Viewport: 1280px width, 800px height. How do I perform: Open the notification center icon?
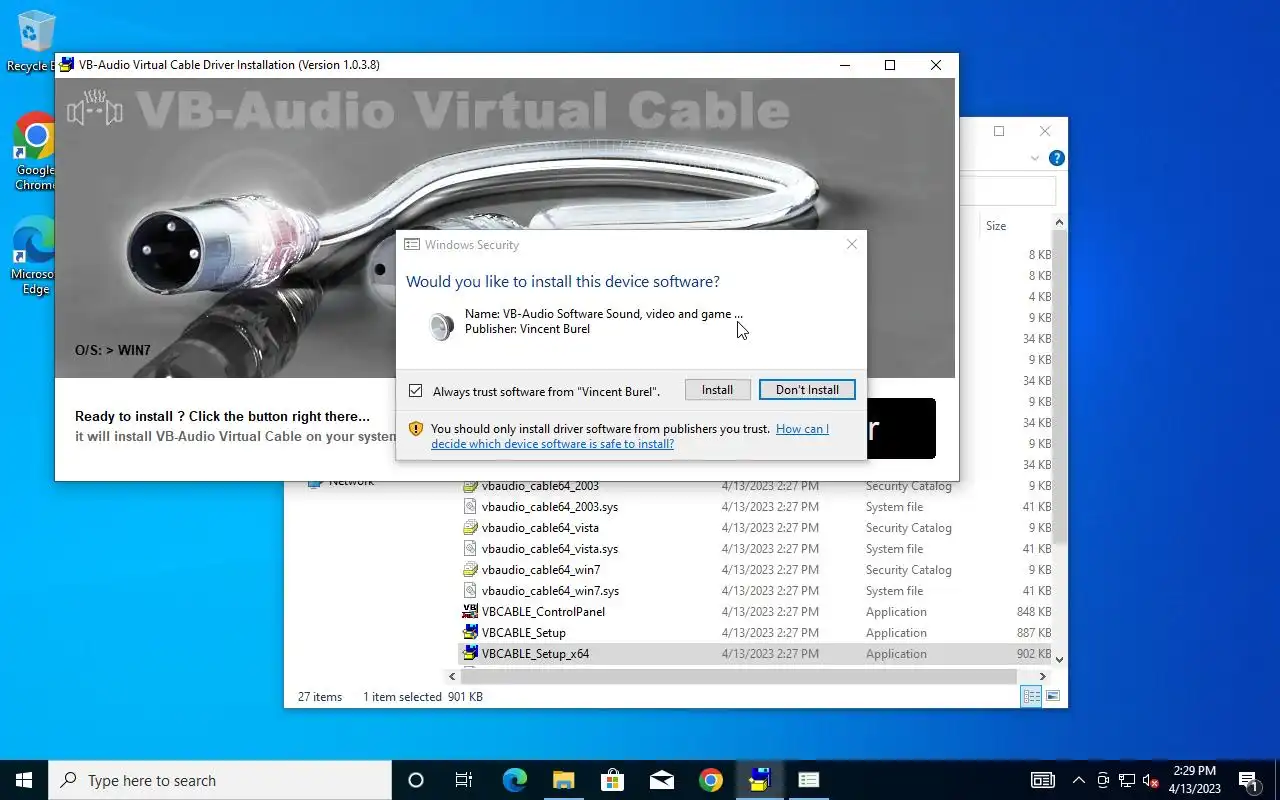point(1248,780)
